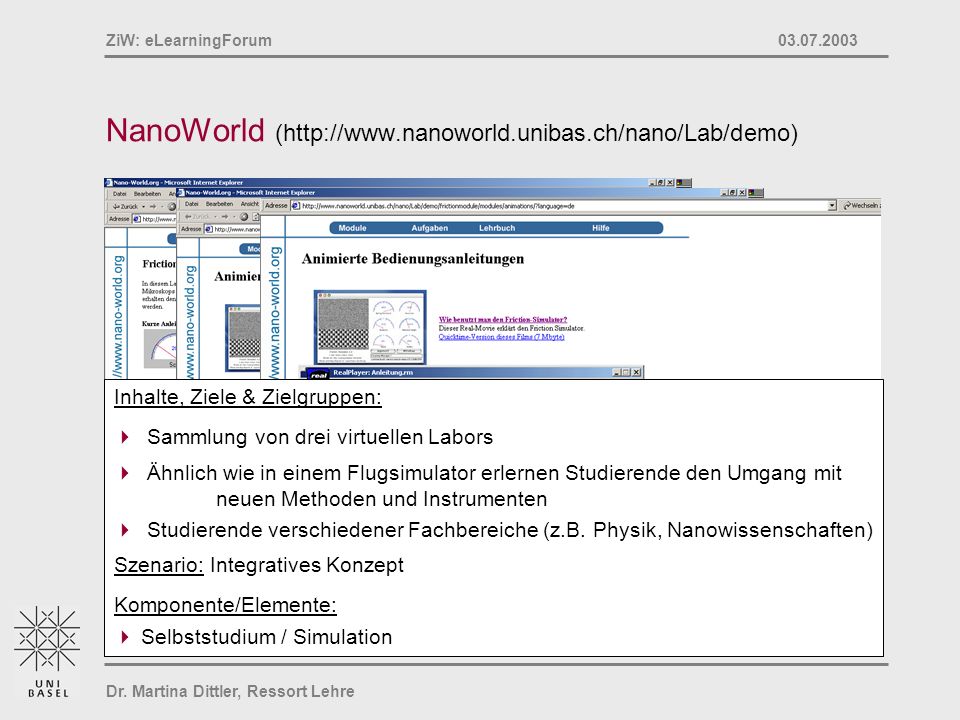The width and height of the screenshot is (960, 720).
Task: Open the Hilfe navigation tab
Action: (600, 228)
